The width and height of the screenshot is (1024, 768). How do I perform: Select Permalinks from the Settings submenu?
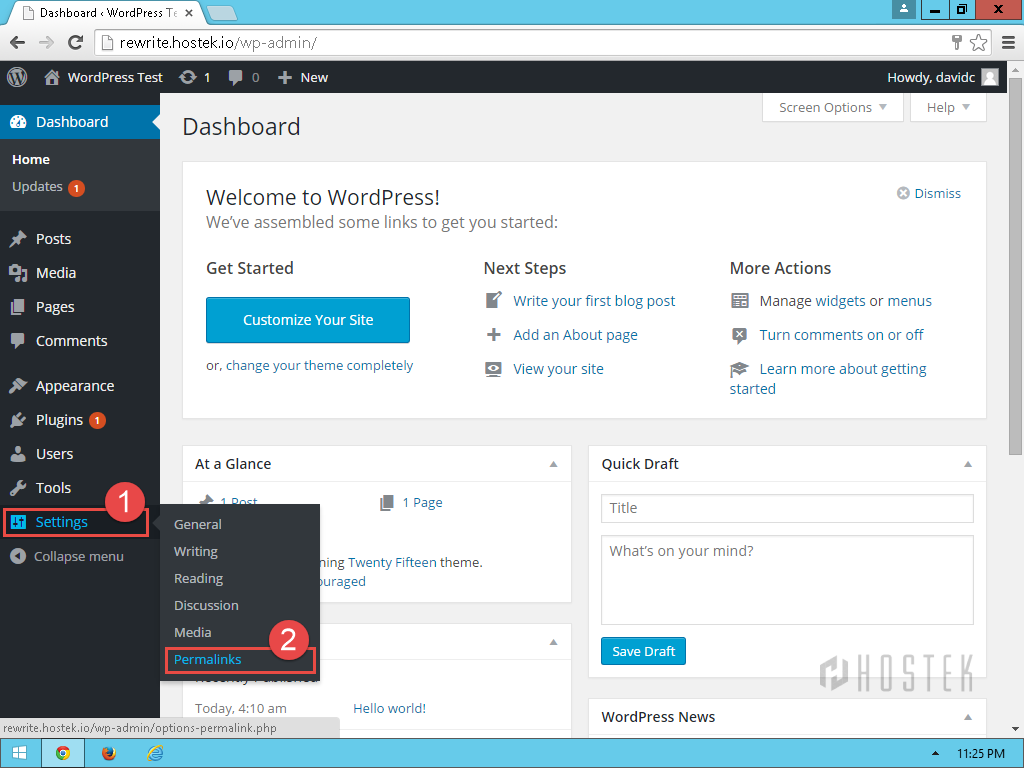(208, 659)
